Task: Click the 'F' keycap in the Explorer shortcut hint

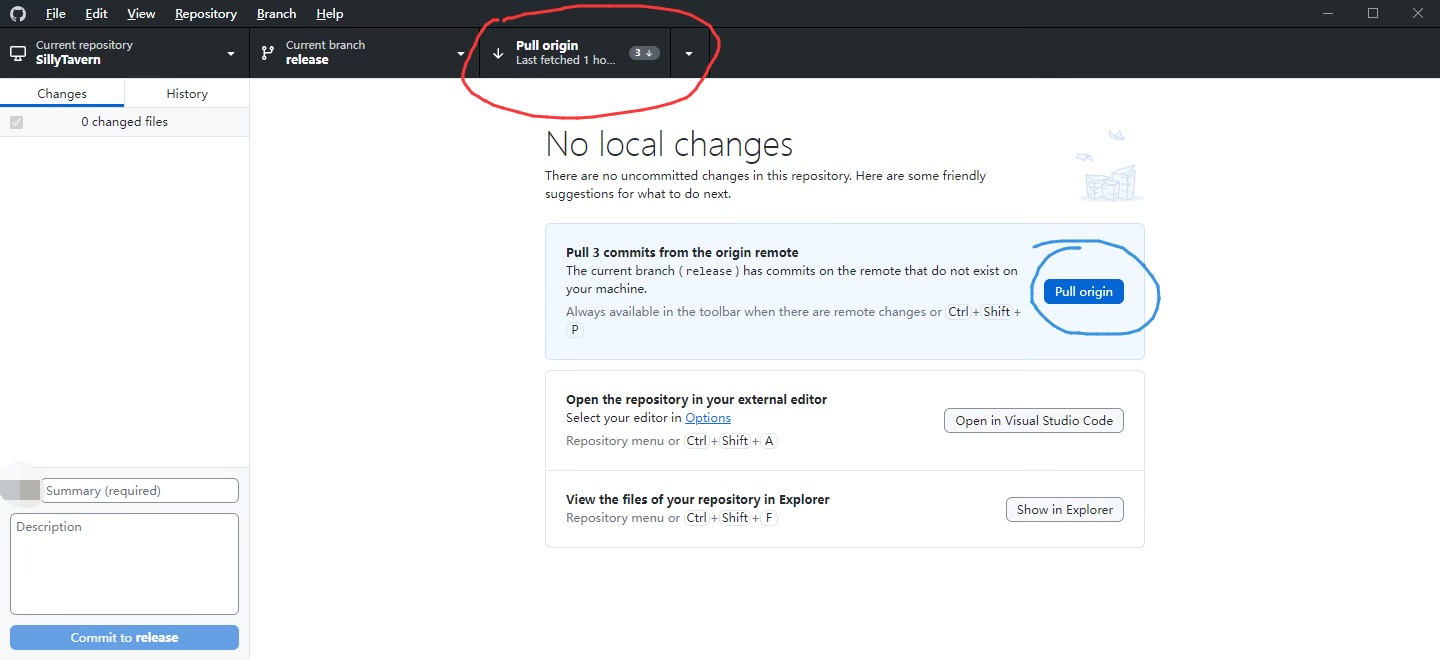Action: coord(769,518)
